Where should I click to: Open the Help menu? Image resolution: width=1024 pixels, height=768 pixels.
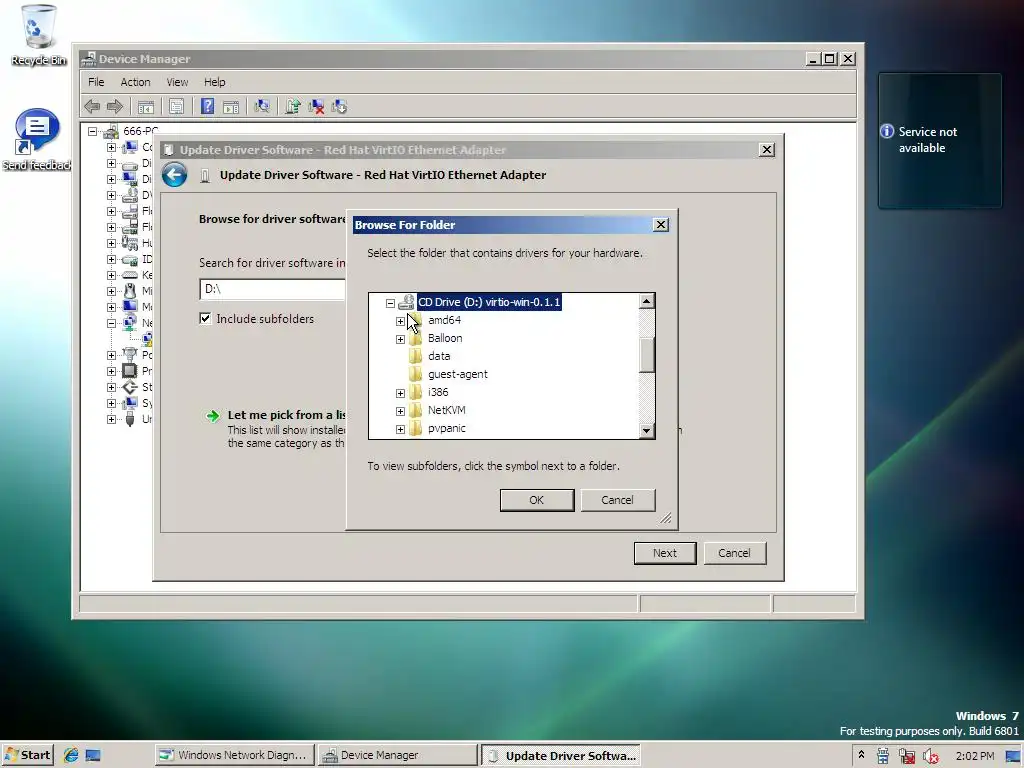point(214,82)
